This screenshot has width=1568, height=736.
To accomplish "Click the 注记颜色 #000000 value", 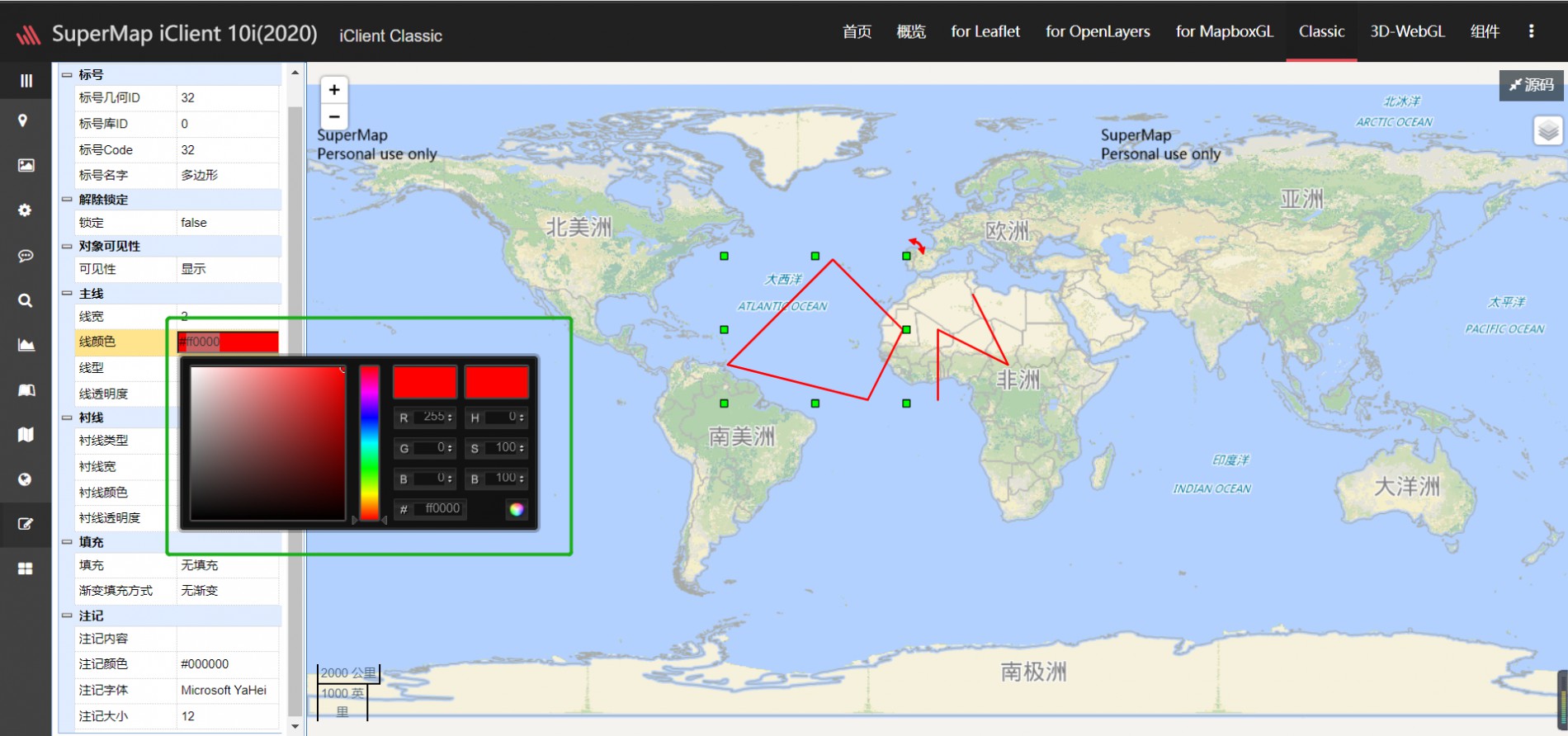I will point(228,664).
